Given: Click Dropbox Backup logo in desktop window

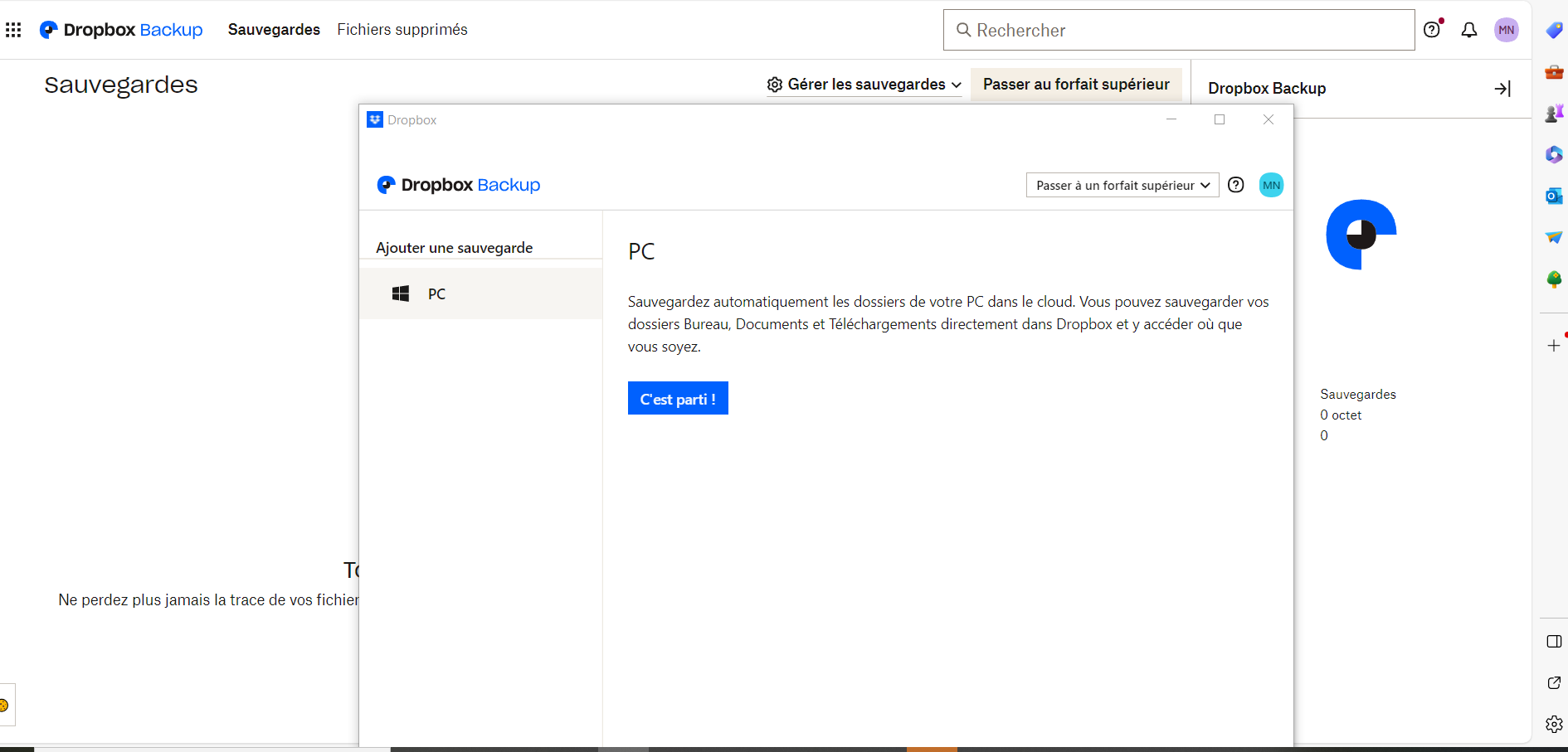Looking at the screenshot, I should [459, 185].
